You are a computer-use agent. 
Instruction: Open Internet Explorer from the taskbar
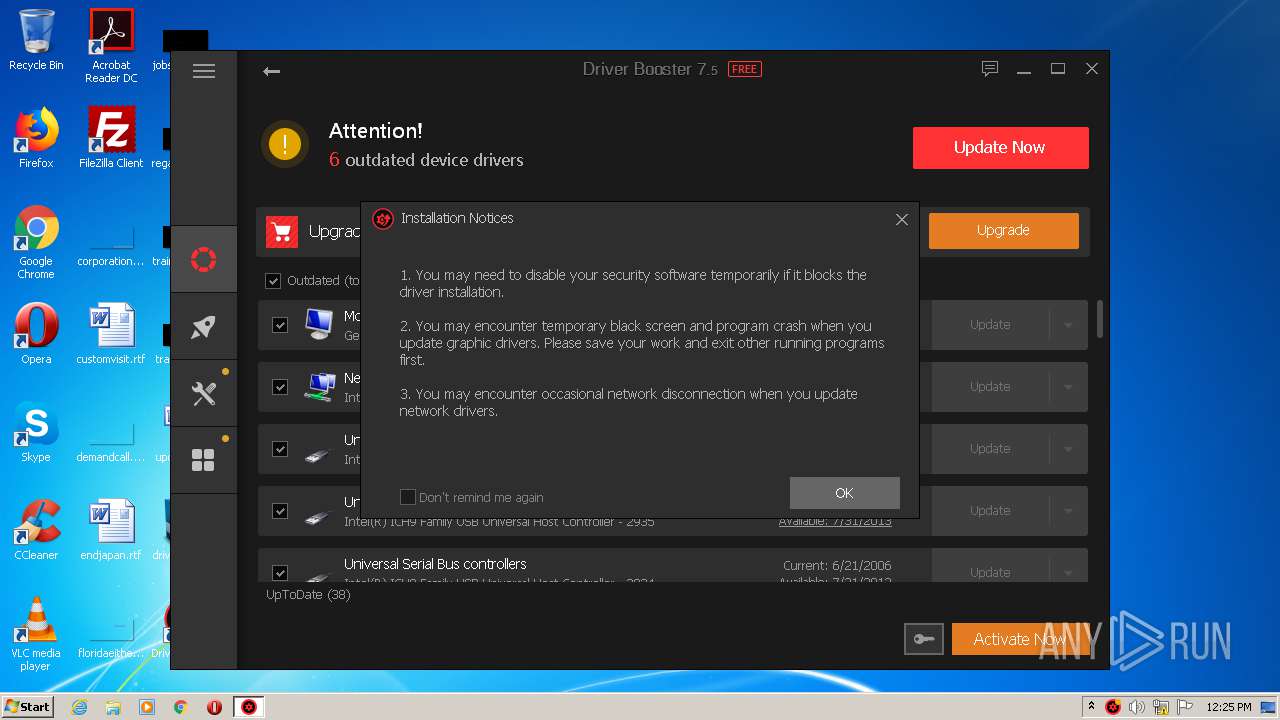click(79, 707)
